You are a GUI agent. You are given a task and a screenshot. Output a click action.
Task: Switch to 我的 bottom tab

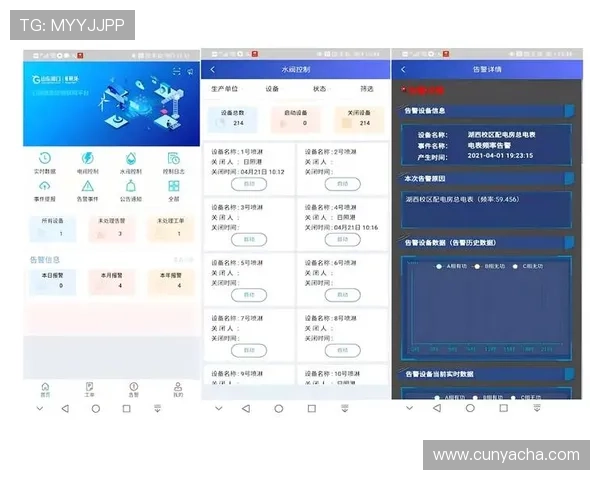coord(178,390)
